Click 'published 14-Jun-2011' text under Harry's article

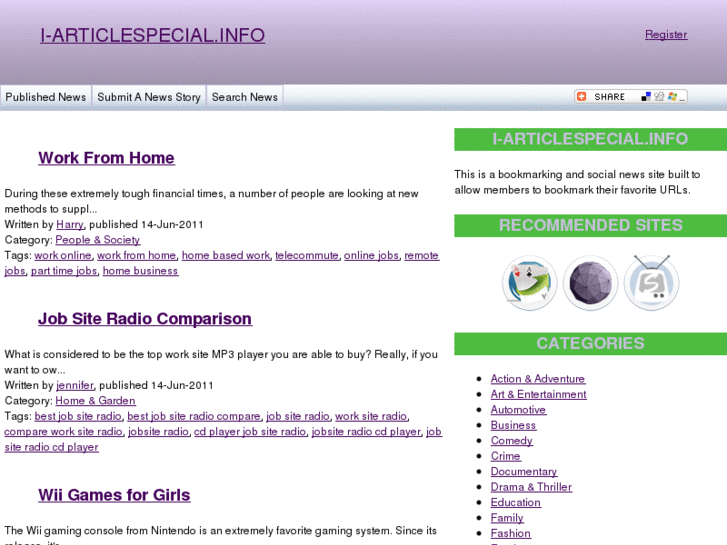pyautogui.click(x=146, y=224)
